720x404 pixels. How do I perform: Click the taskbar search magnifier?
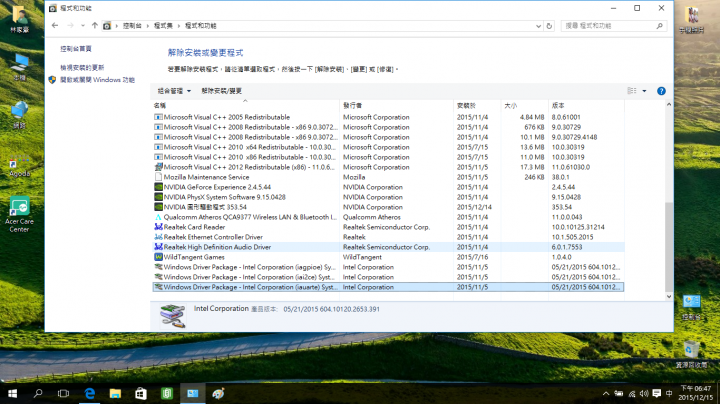point(38,393)
